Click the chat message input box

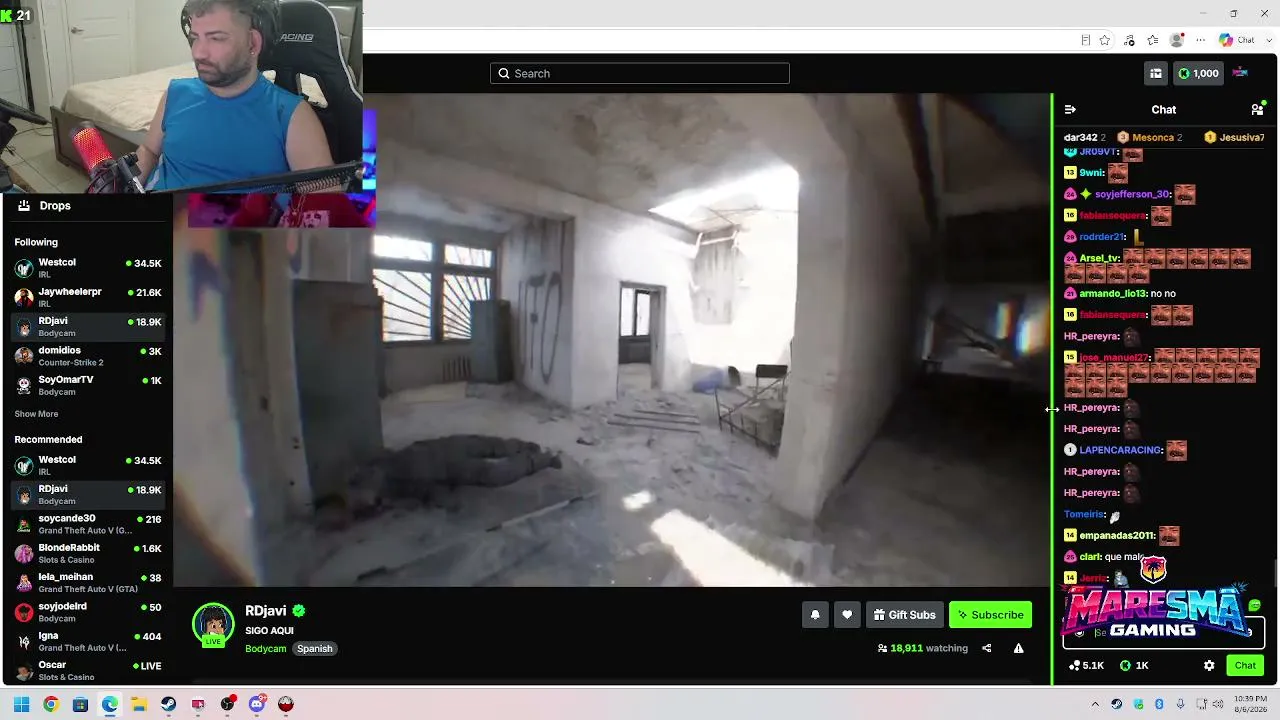(1164, 632)
